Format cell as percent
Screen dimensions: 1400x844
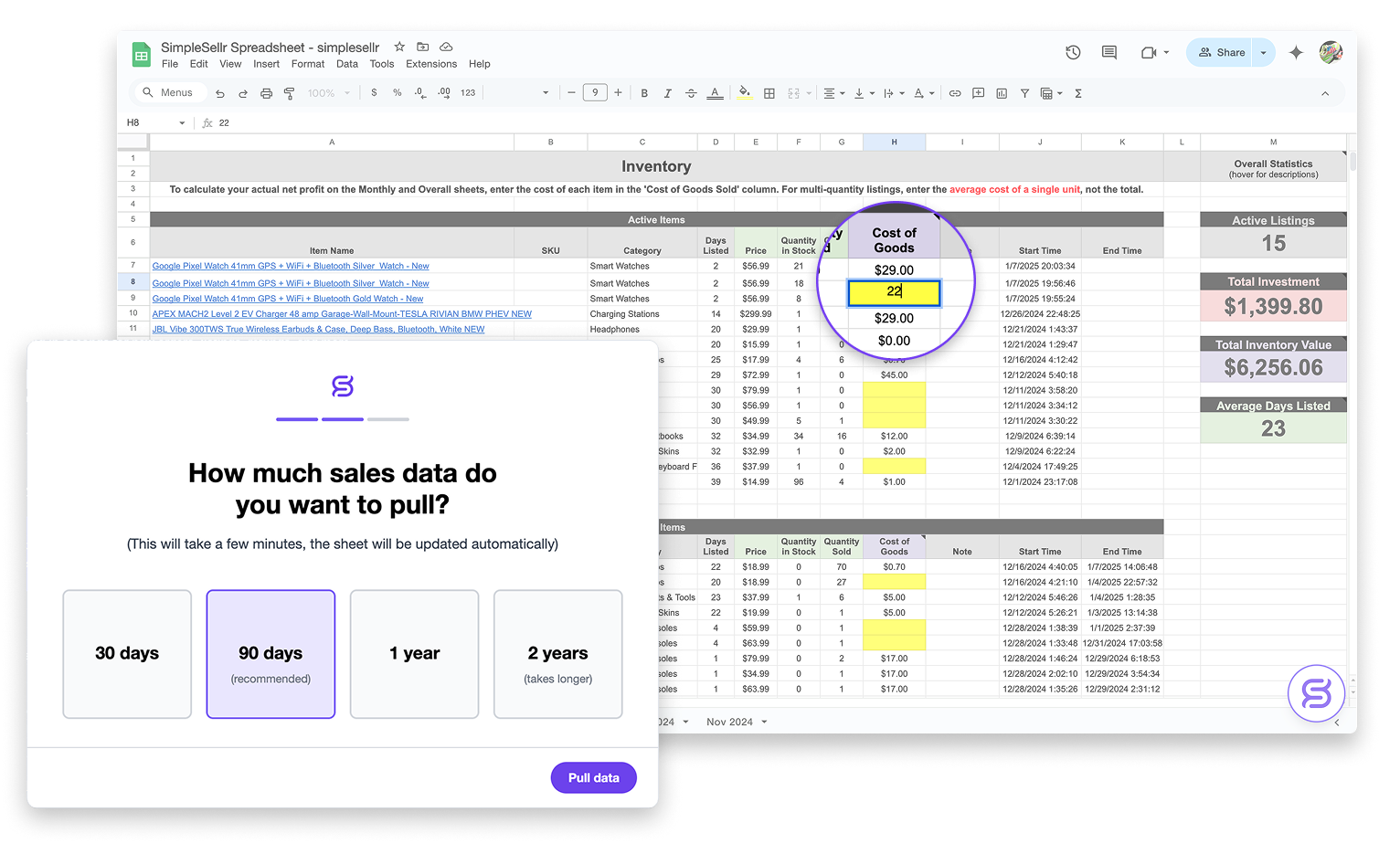click(x=397, y=92)
